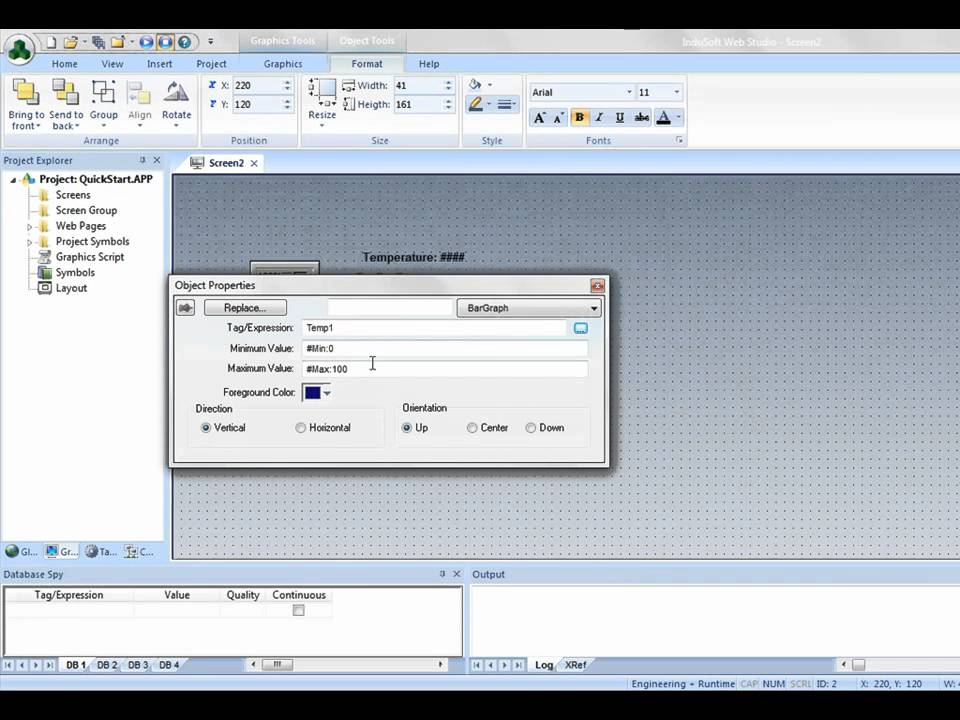Click the Replace... button
This screenshot has width=960, height=720.
tap(245, 308)
